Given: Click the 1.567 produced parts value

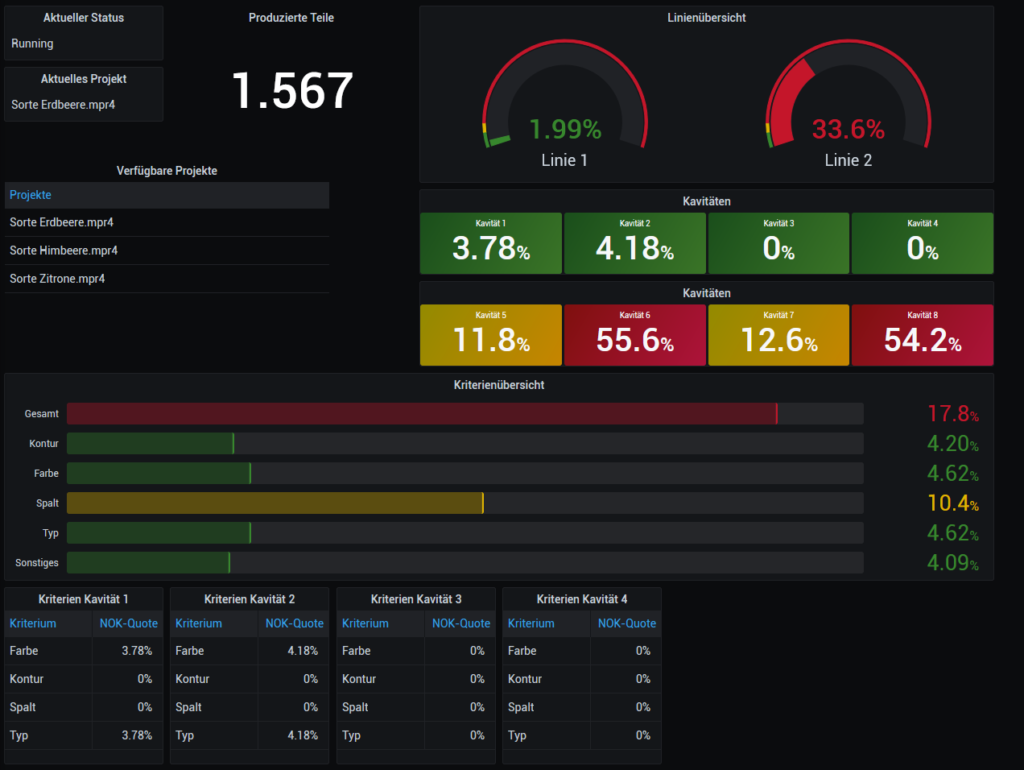Looking at the screenshot, I should 292,91.
